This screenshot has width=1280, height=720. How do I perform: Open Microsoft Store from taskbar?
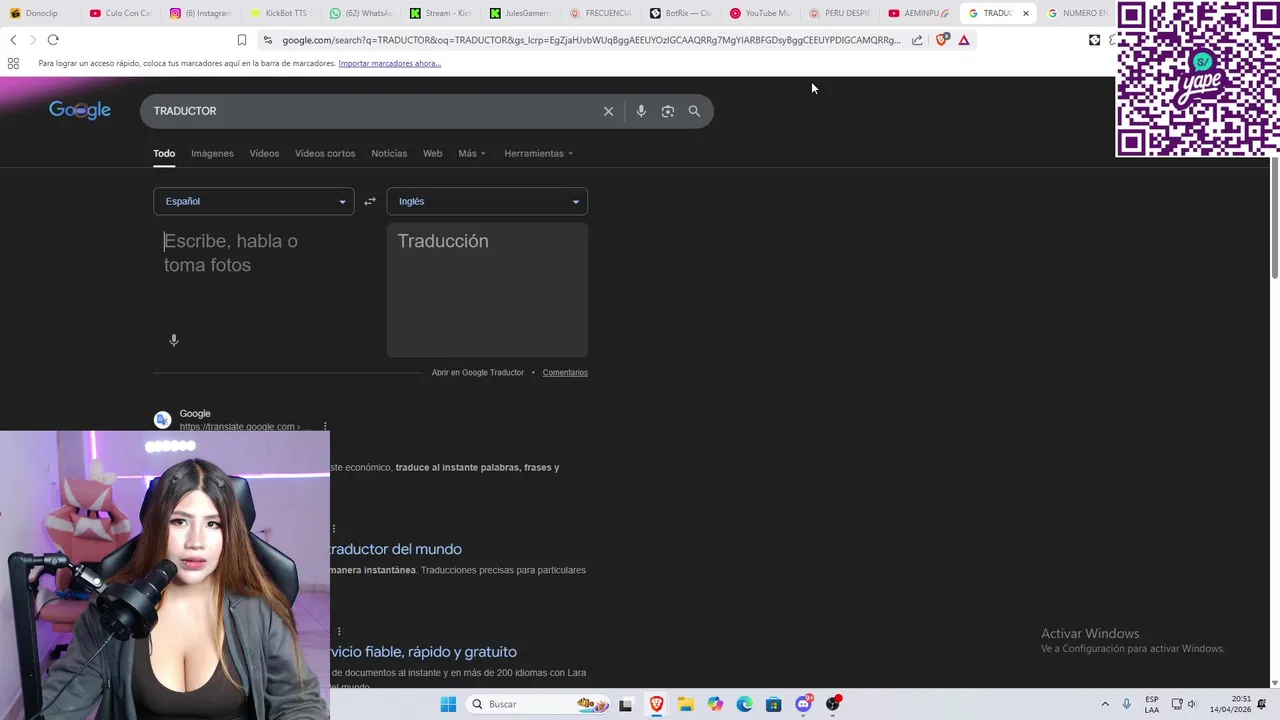click(x=773, y=704)
